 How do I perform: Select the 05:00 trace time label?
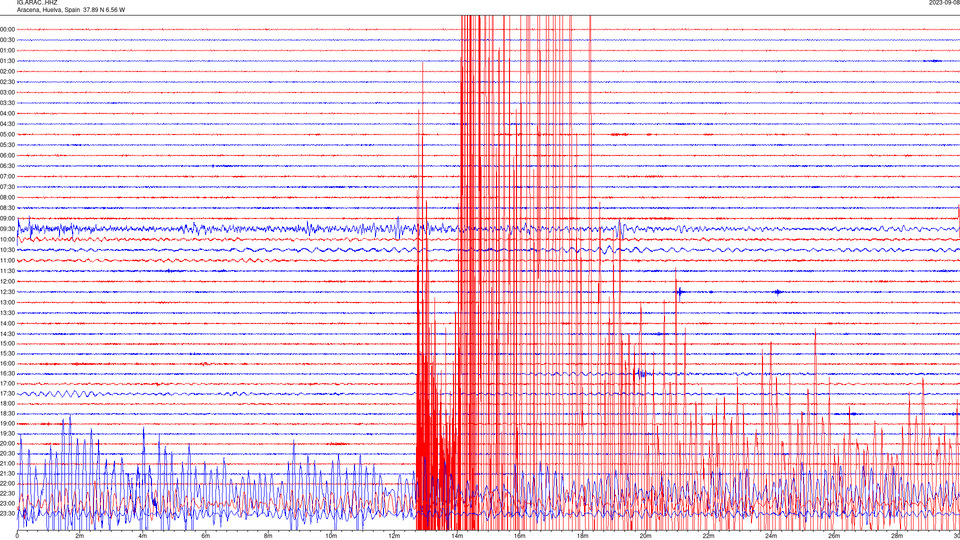point(7,135)
